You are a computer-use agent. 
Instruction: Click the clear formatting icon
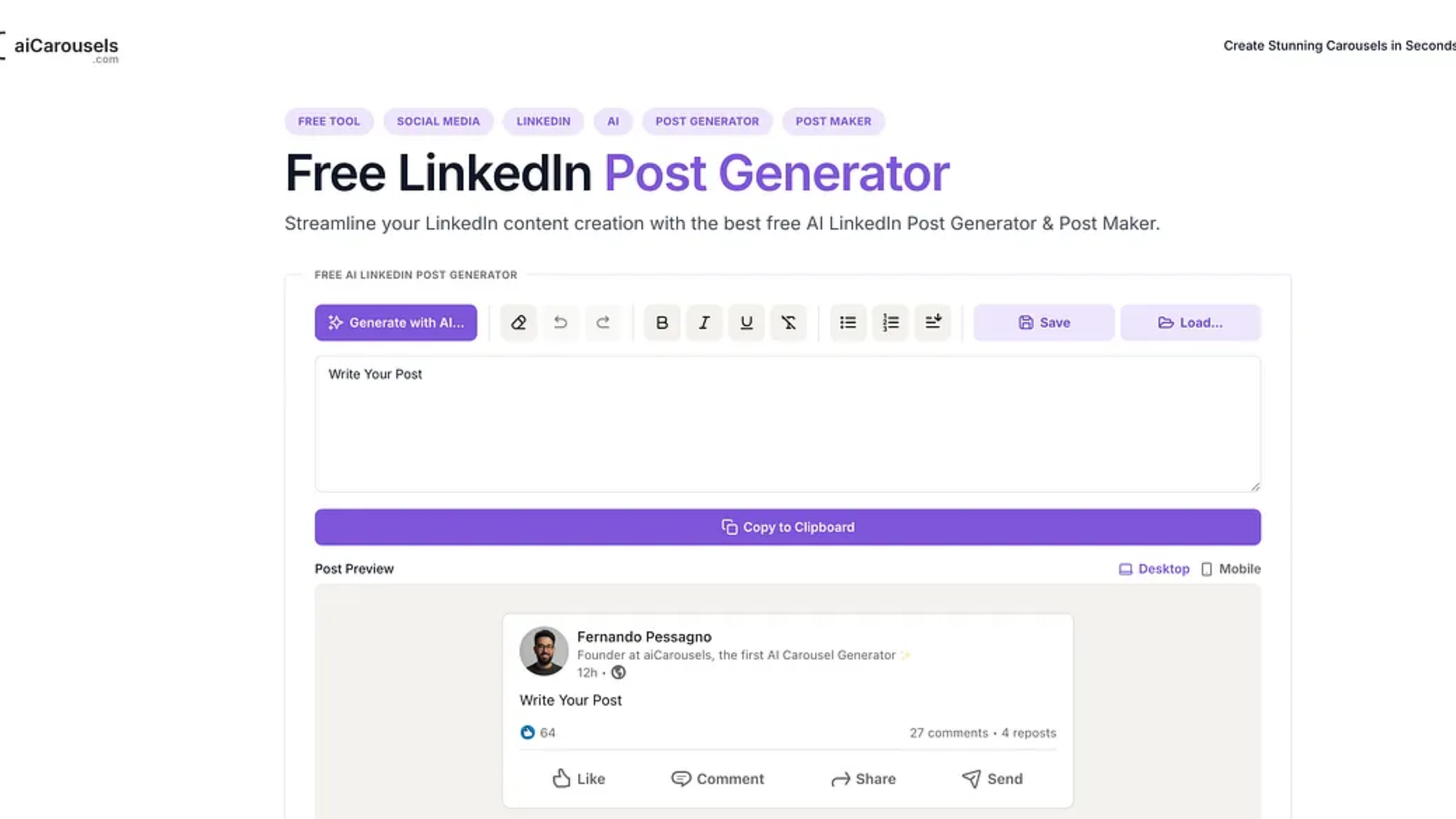pyautogui.click(x=788, y=323)
